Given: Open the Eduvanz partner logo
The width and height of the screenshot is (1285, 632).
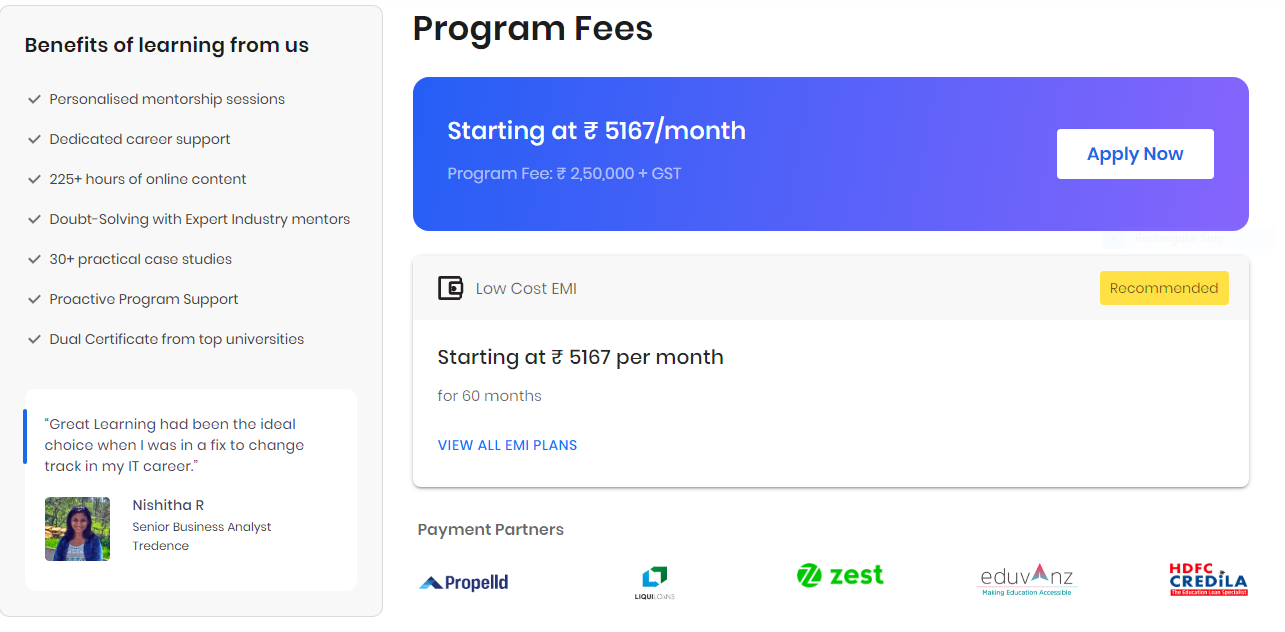Looking at the screenshot, I should [1025, 579].
